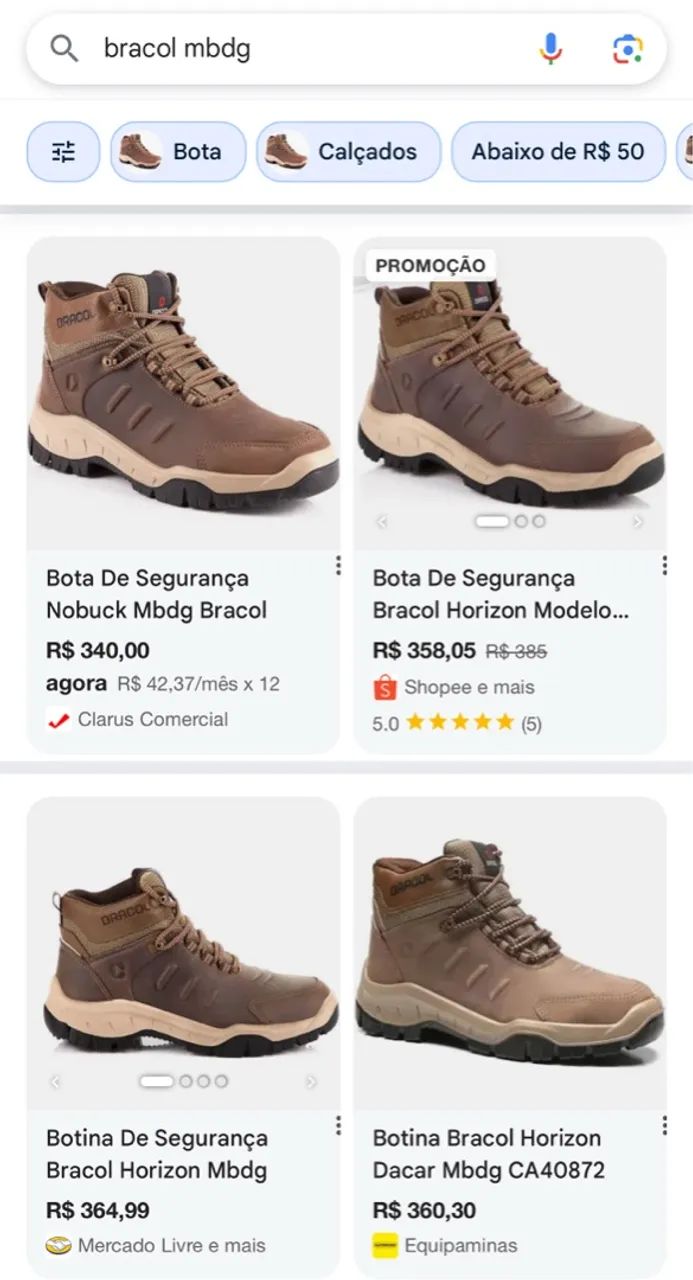693x1280 pixels.
Task: Click the magnifying glass search icon
Action: click(x=63, y=47)
